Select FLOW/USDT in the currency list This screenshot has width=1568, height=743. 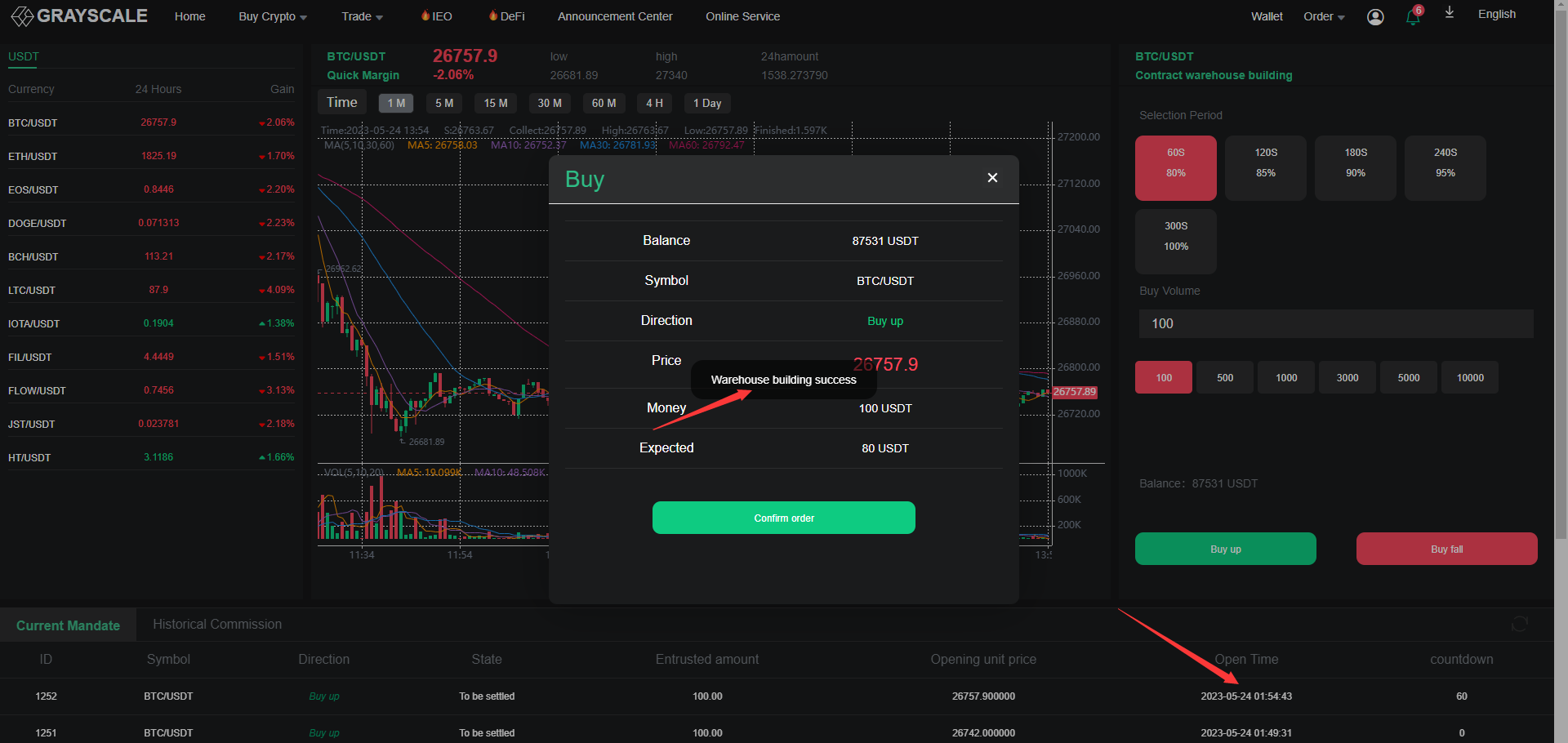[151, 390]
